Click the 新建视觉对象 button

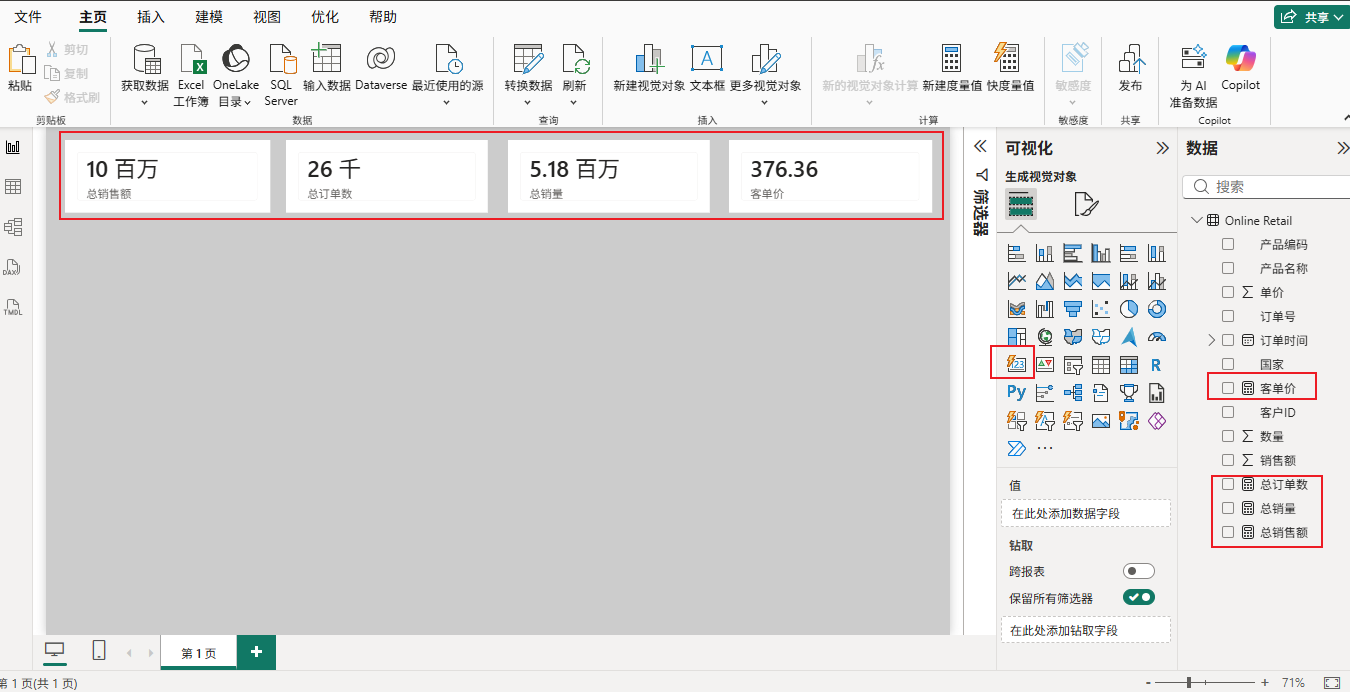649,69
